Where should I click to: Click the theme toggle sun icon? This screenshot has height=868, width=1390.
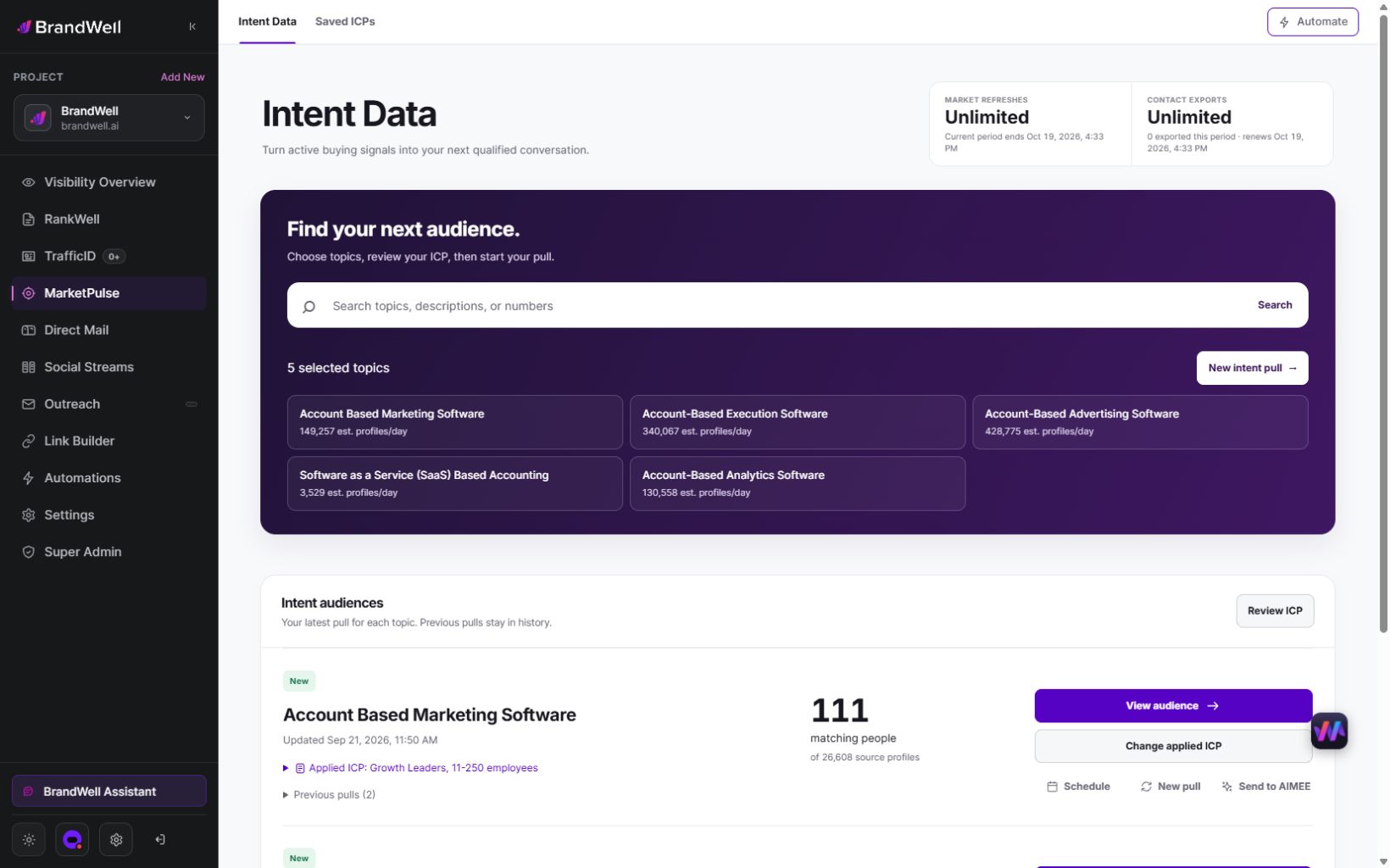29,839
